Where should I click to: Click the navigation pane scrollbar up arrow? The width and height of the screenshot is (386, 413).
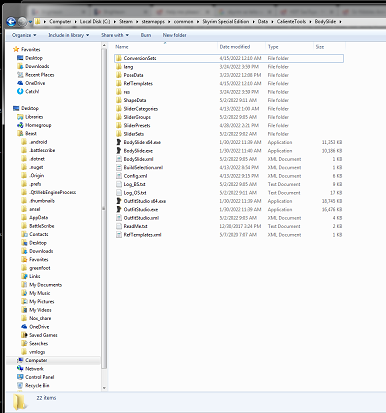coord(104,46)
